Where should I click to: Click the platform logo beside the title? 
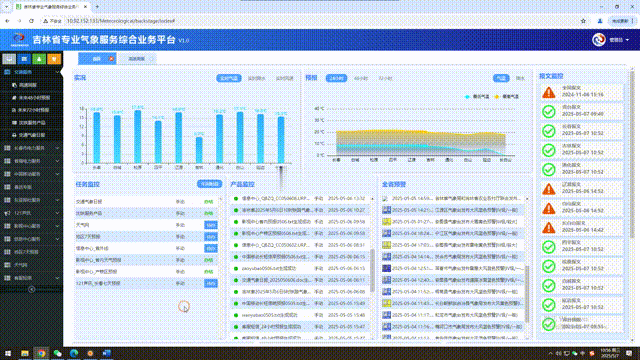(x=19, y=40)
